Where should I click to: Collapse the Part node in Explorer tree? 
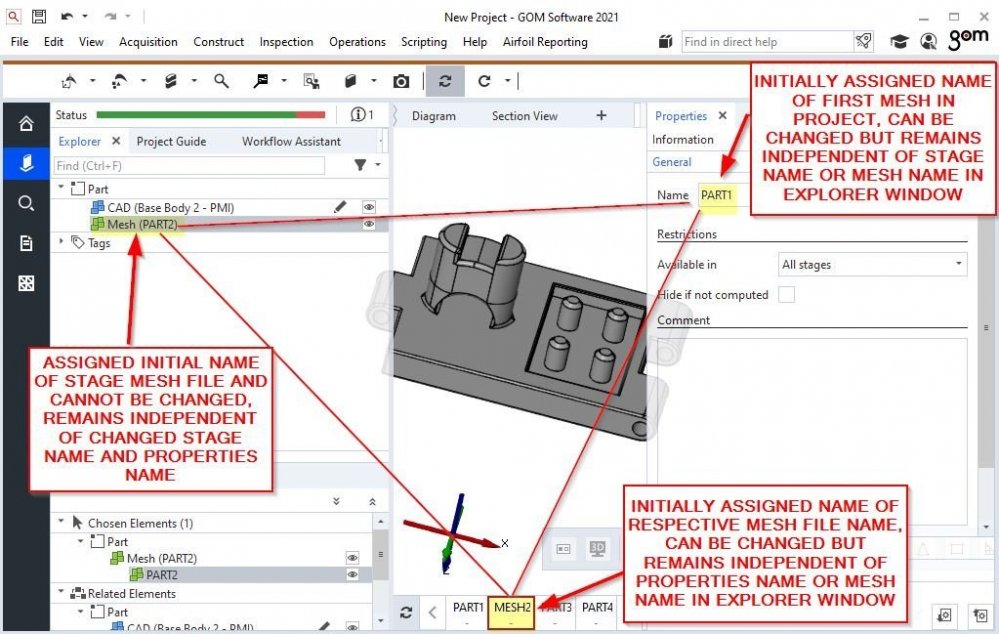pos(62,188)
